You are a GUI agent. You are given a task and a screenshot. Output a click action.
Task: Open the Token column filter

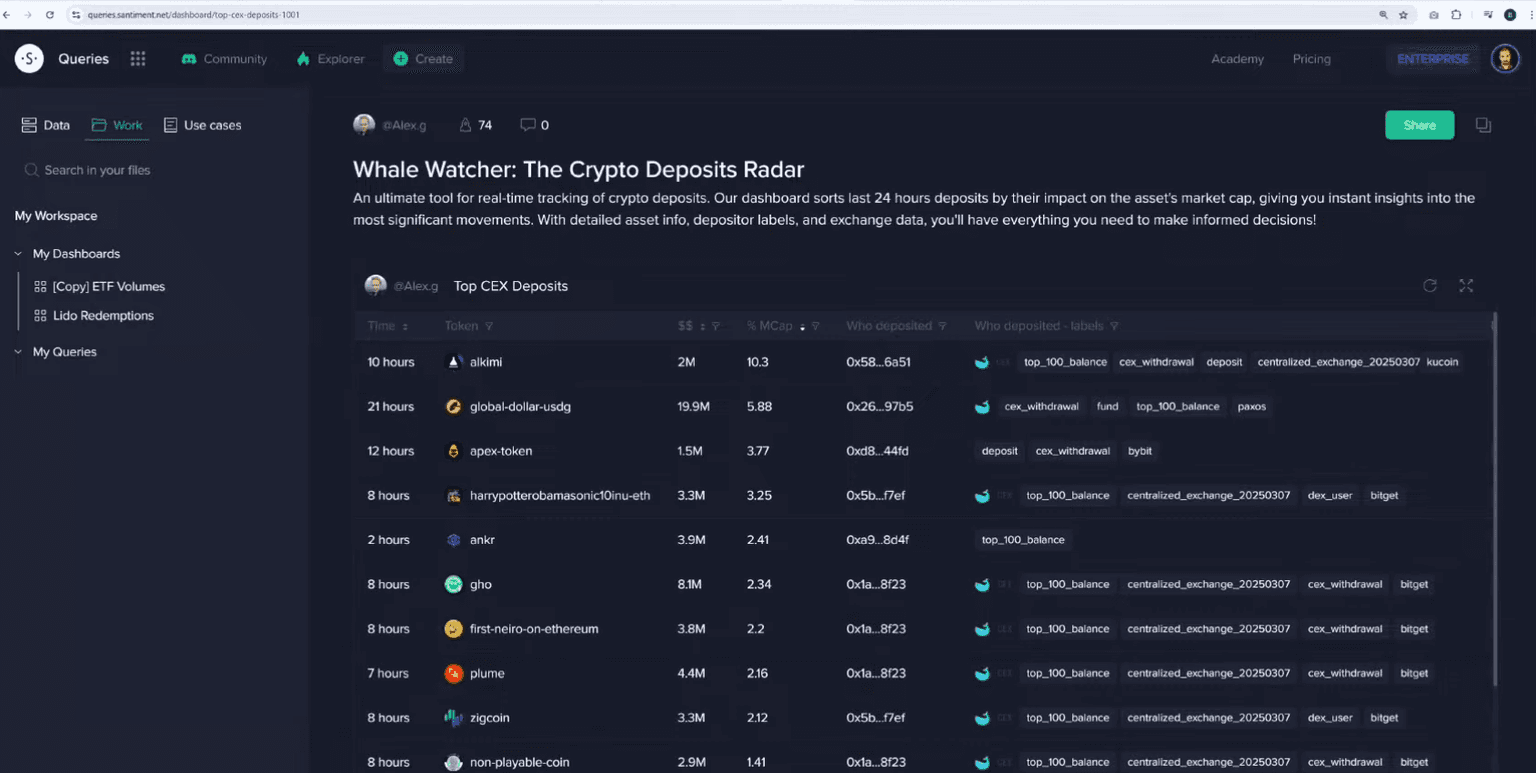click(489, 326)
